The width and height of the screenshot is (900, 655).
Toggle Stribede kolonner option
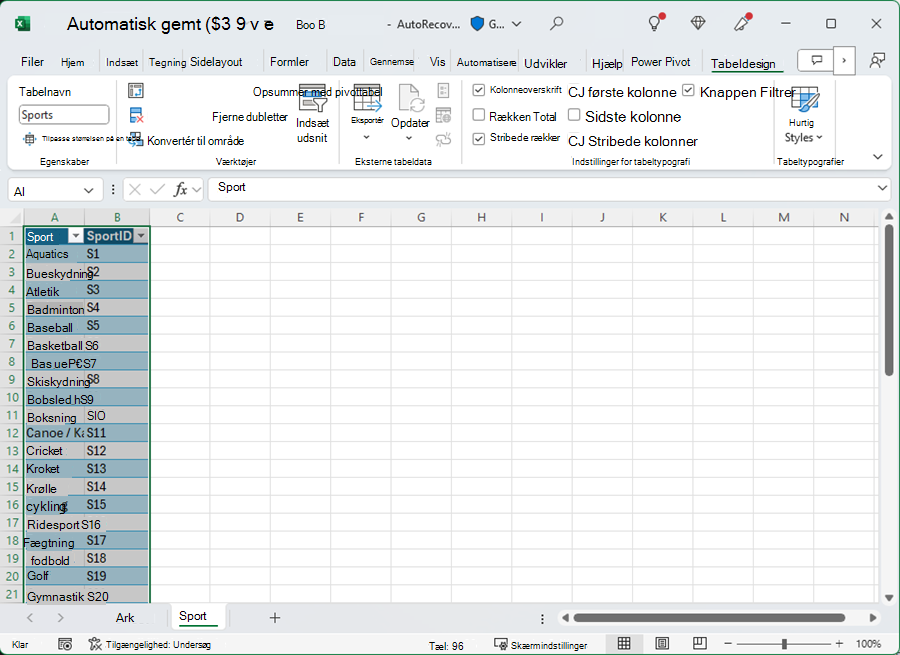point(633,141)
